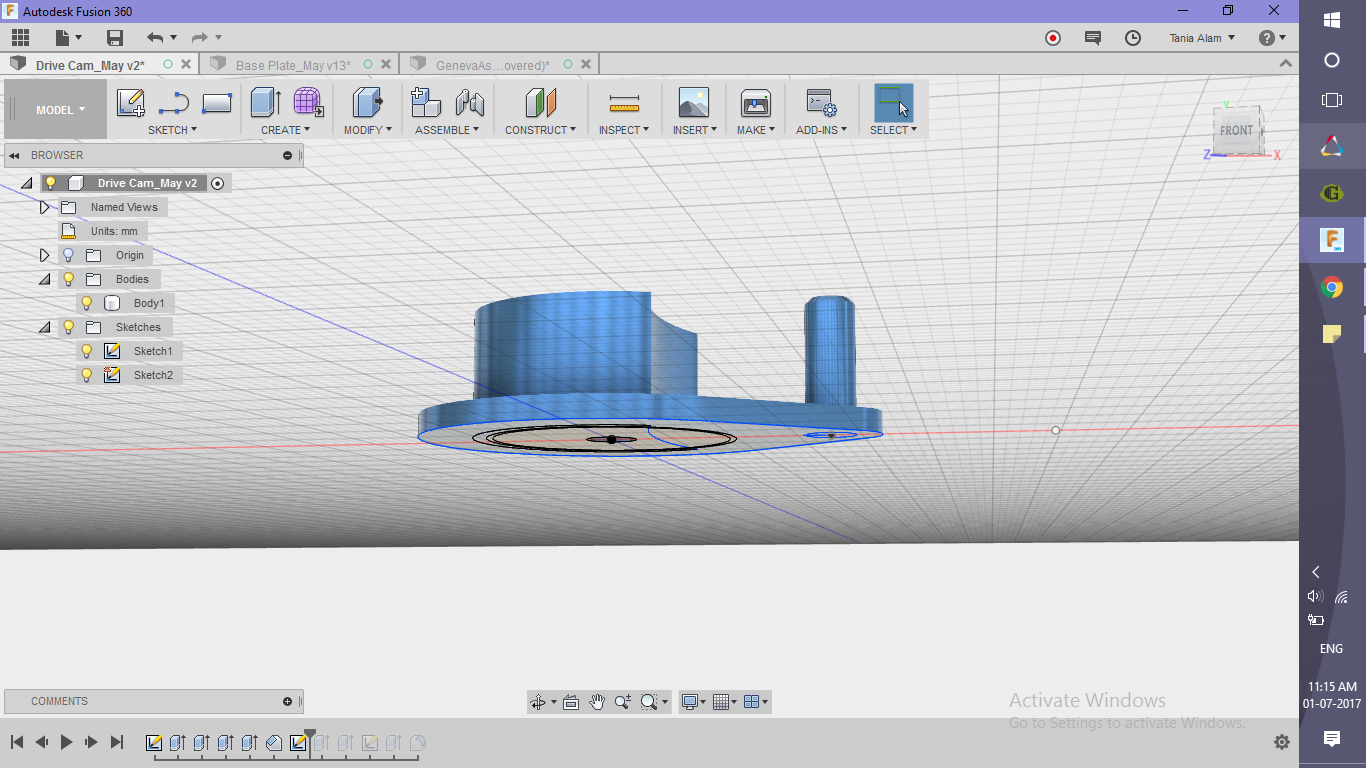Viewport: 1366px width, 768px height.
Task: Toggle the Sketches folder lightbulb
Action: pyautogui.click(x=69, y=327)
